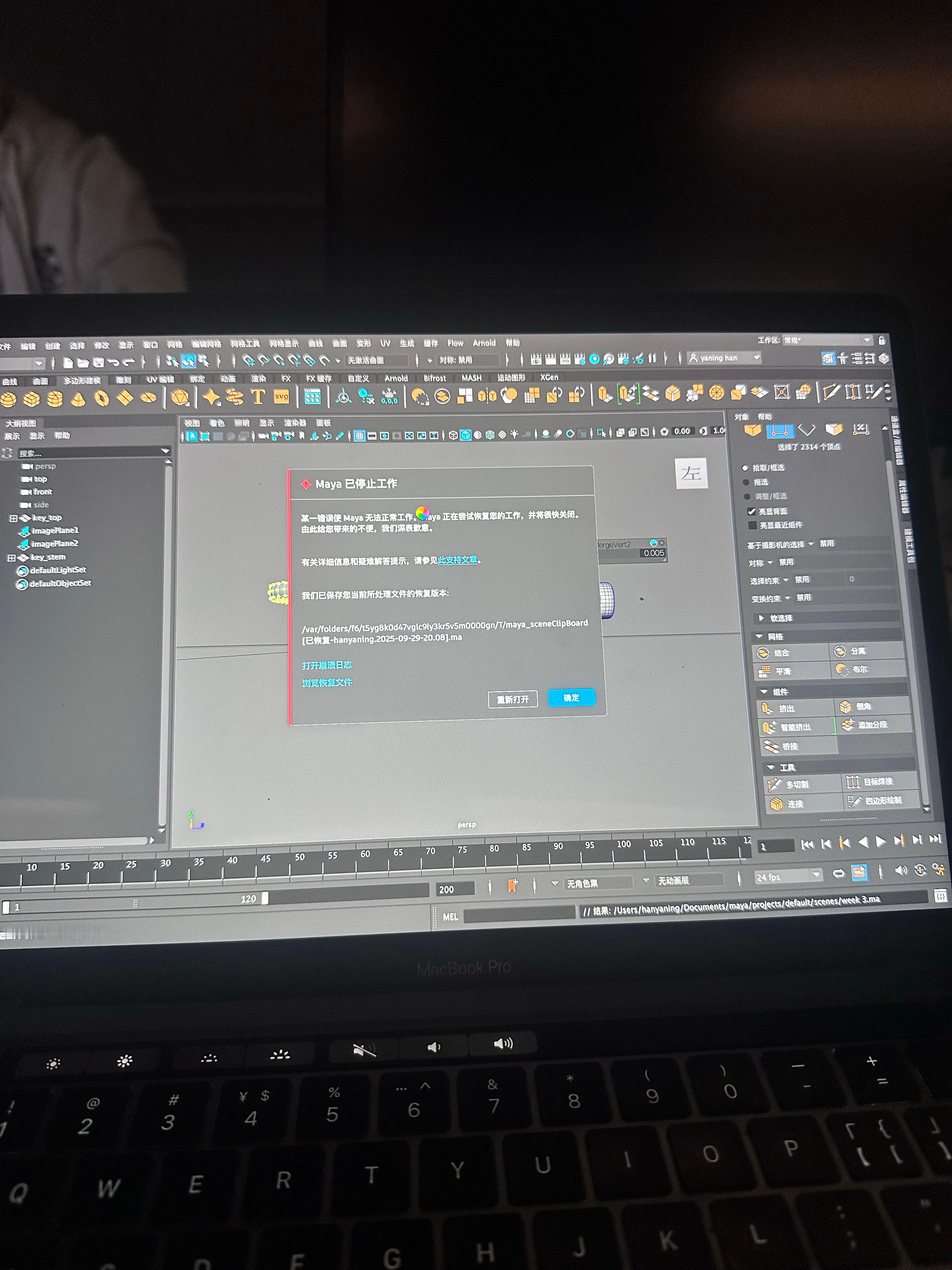Switch to the 雕刻 shelf tab
The image size is (952, 1270).
(x=123, y=380)
